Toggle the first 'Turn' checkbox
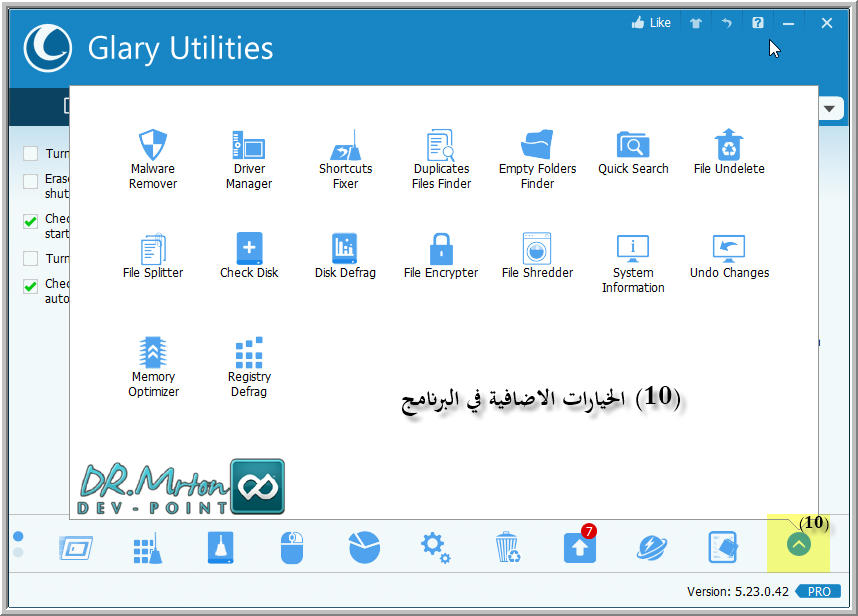Image resolution: width=858 pixels, height=616 pixels. coord(31,153)
